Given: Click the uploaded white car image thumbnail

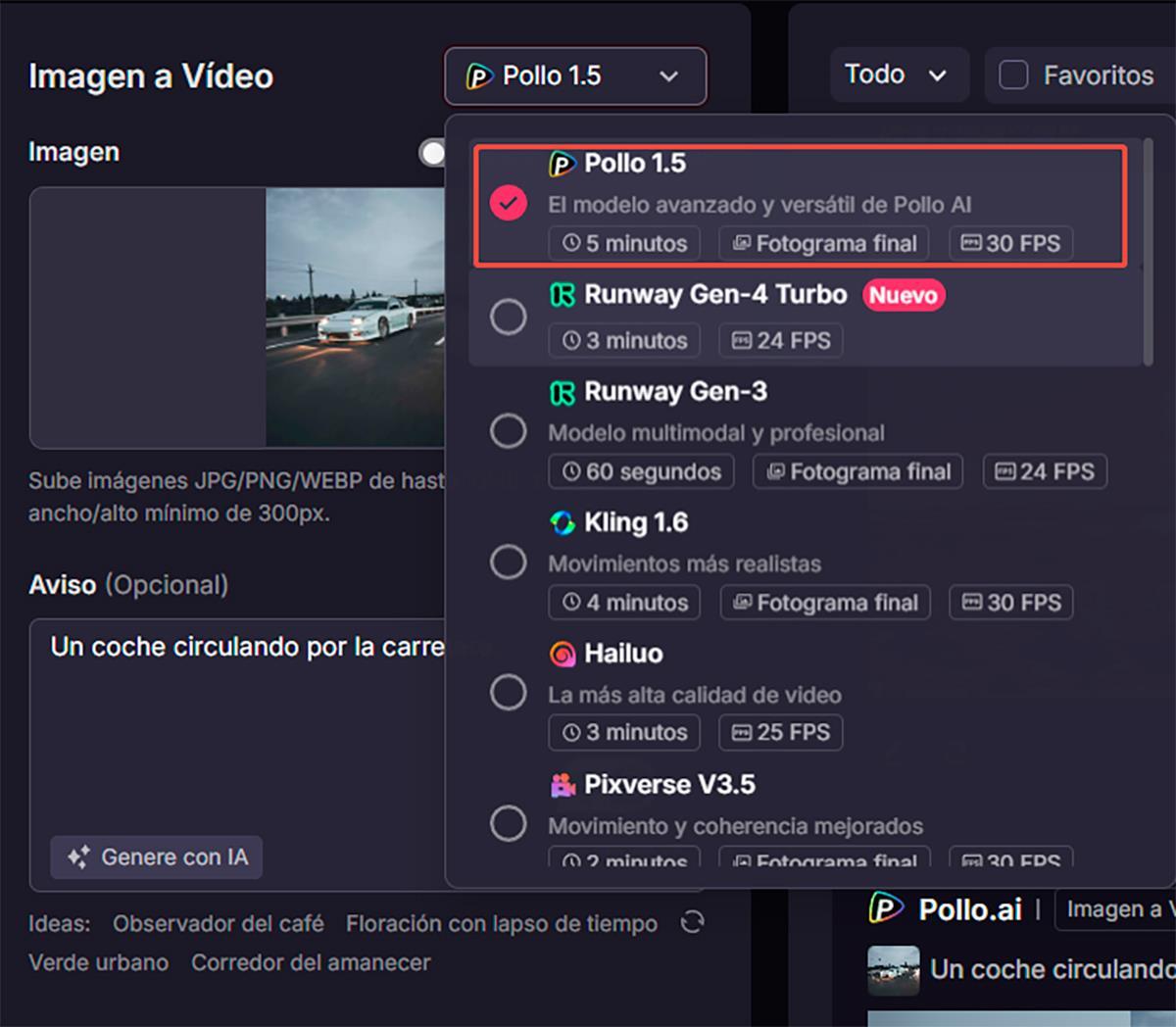Looking at the screenshot, I should pyautogui.click(x=355, y=318).
